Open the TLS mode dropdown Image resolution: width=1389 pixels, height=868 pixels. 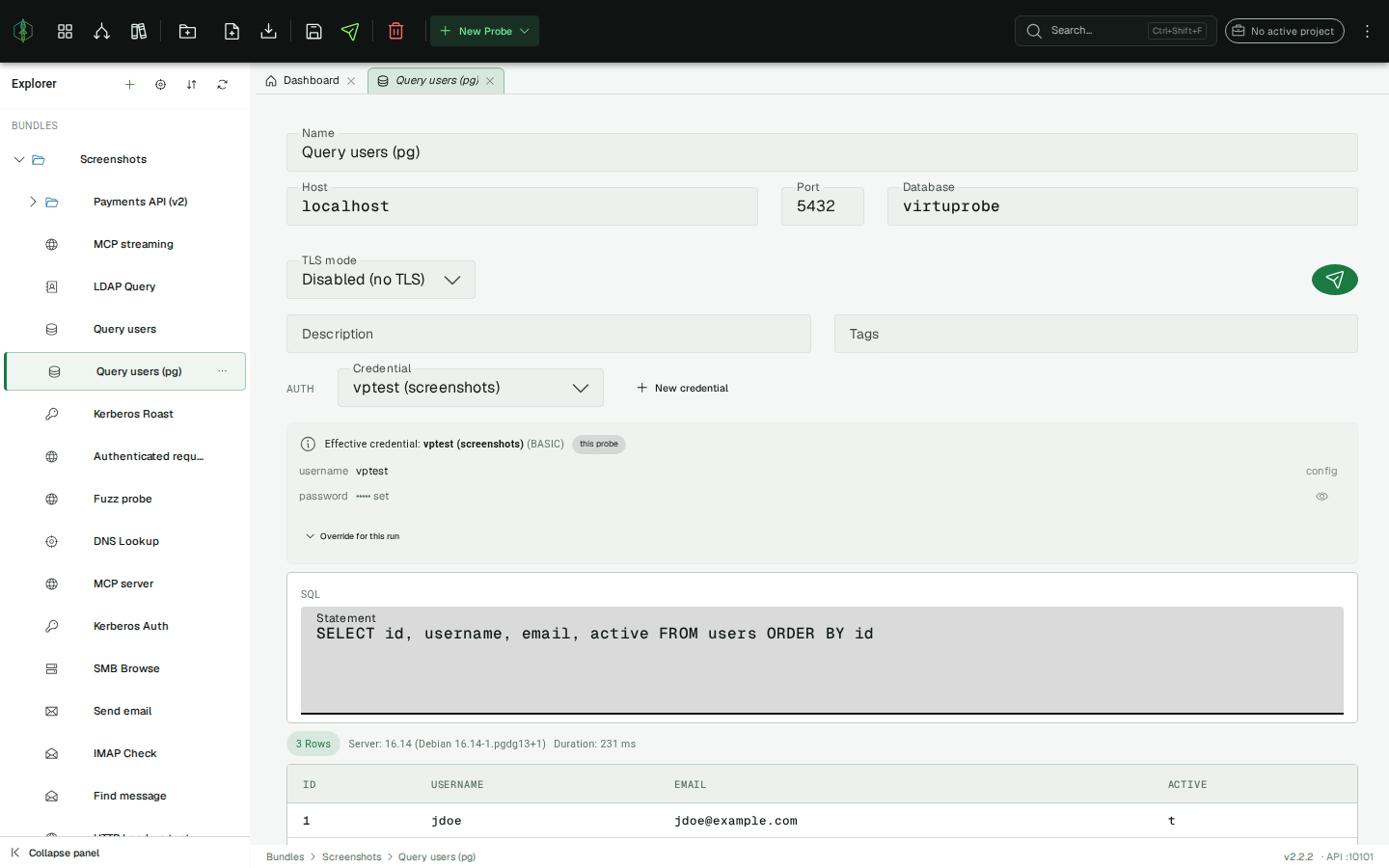click(381, 280)
